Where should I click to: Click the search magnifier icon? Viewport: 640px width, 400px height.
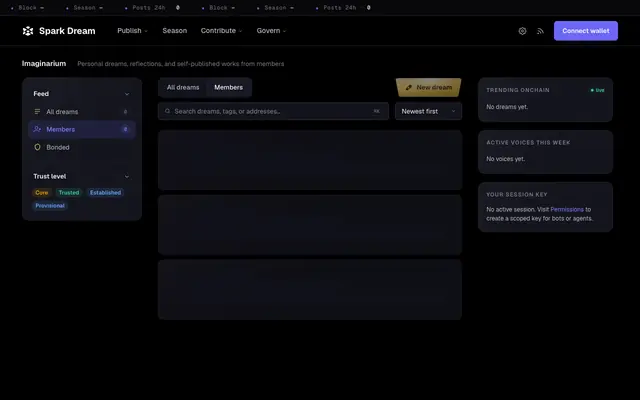click(x=167, y=111)
